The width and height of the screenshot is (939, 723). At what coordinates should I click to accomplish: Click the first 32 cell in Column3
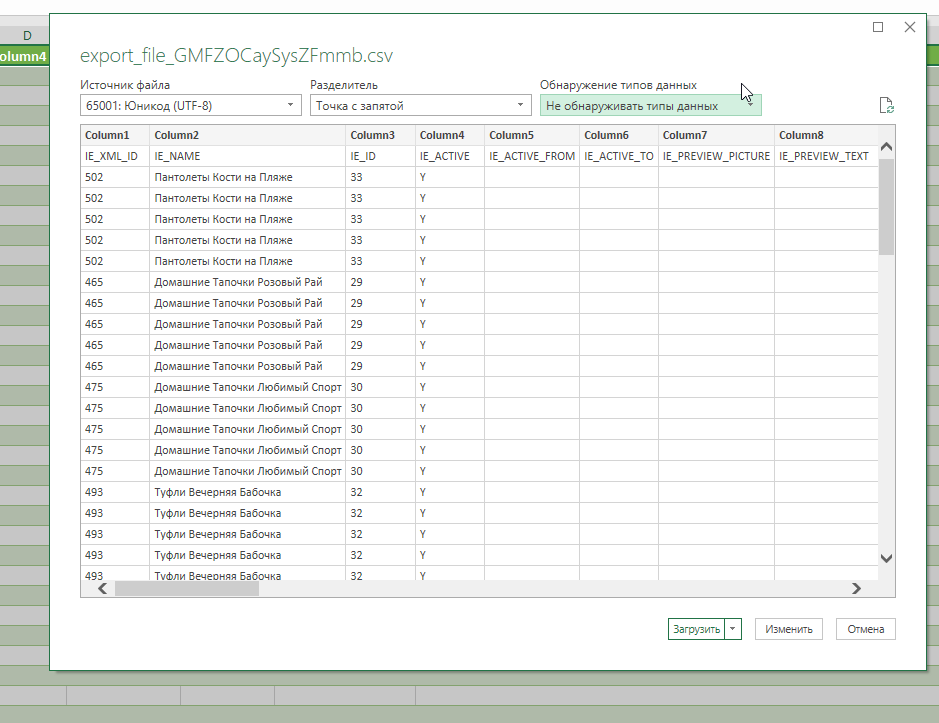(x=380, y=492)
